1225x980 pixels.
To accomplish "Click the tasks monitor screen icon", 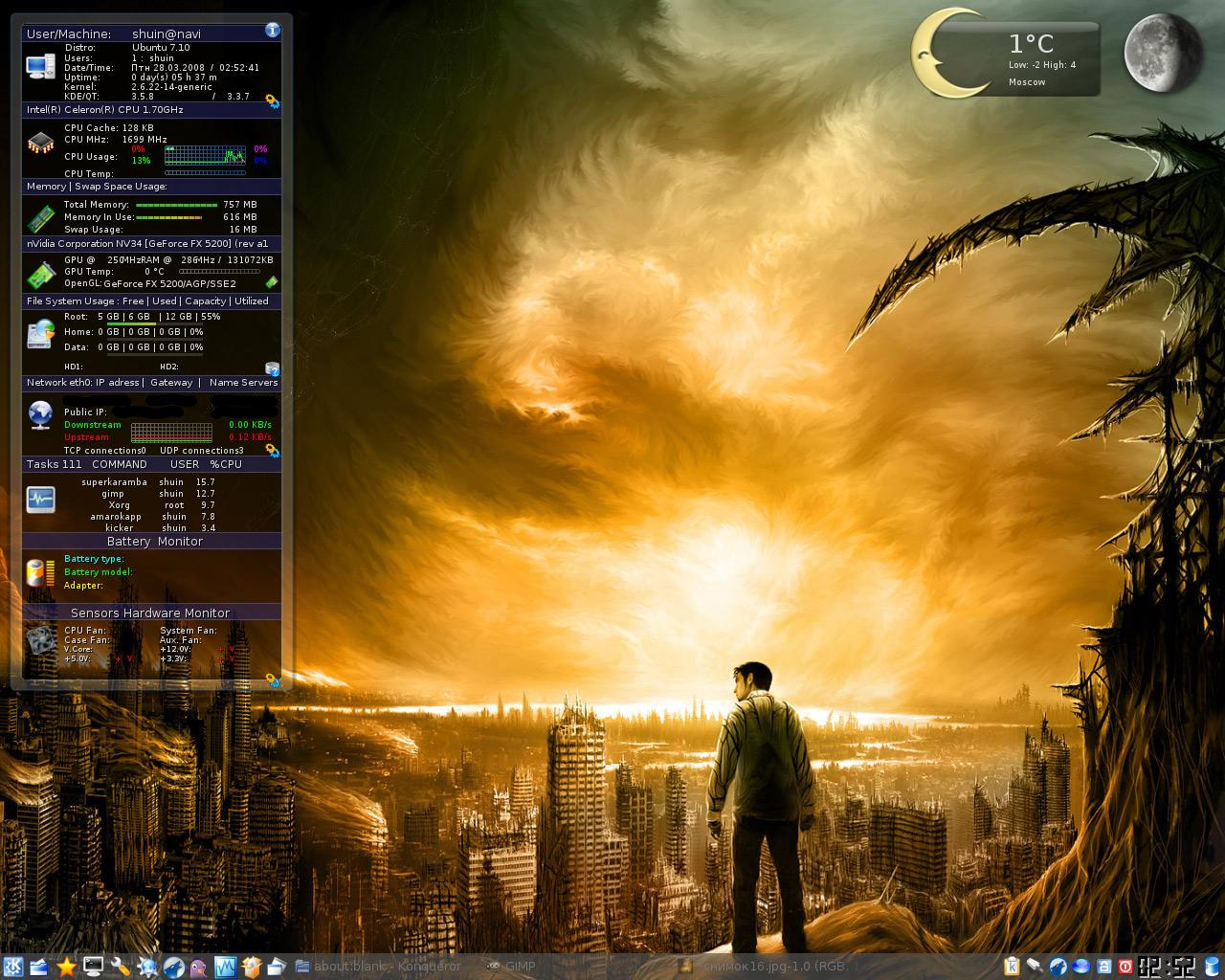I will coord(40,500).
